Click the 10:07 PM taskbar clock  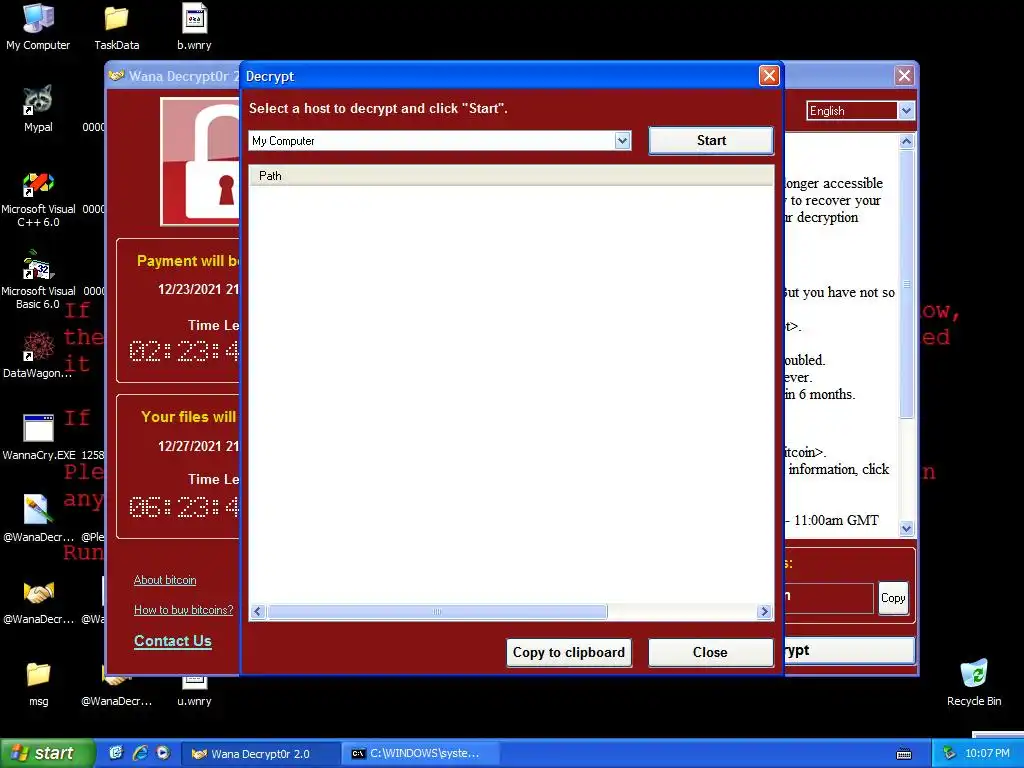tap(987, 754)
